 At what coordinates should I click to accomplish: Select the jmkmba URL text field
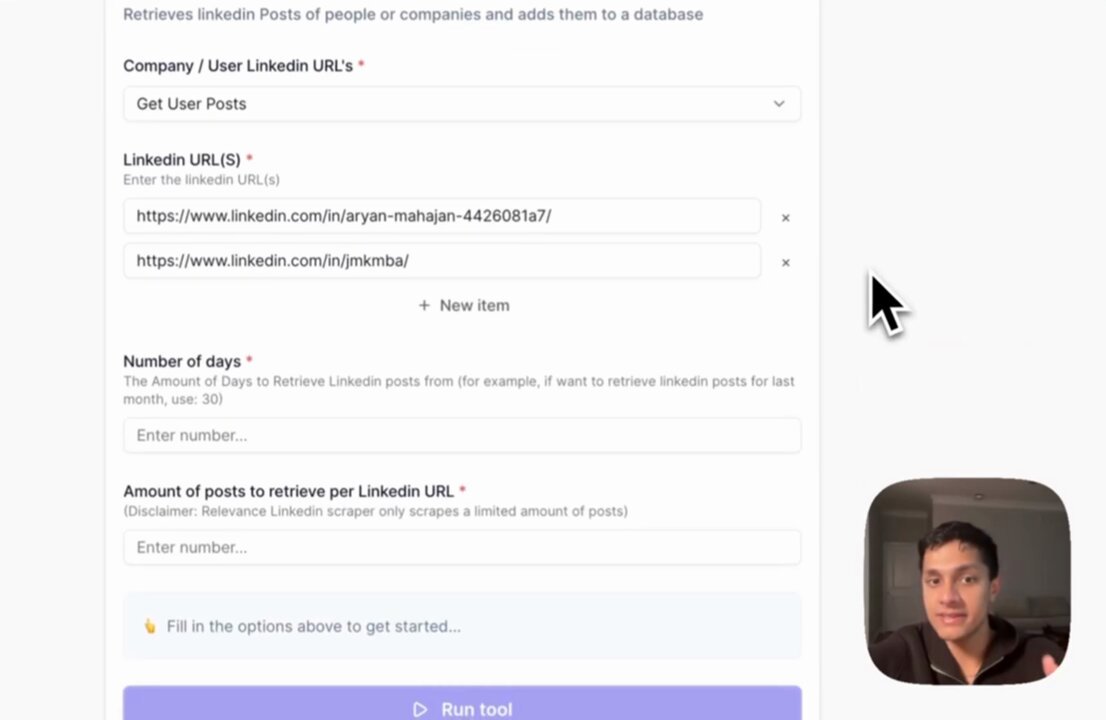(442, 261)
